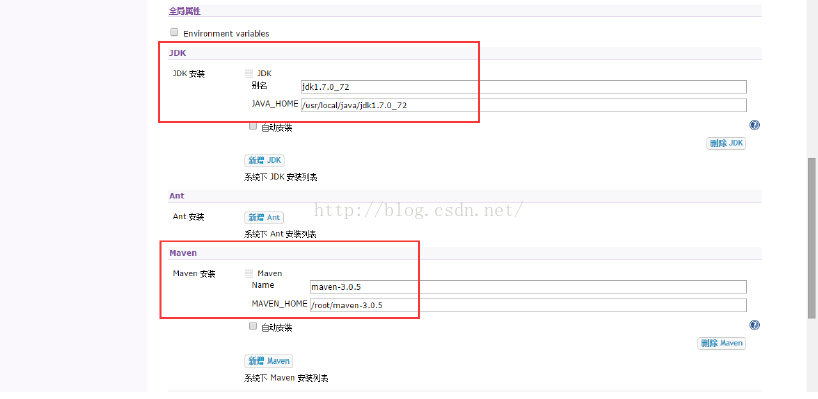Viewport: 818px width, 399px height.
Task: Click the Maven Name input field
Action: (528, 287)
